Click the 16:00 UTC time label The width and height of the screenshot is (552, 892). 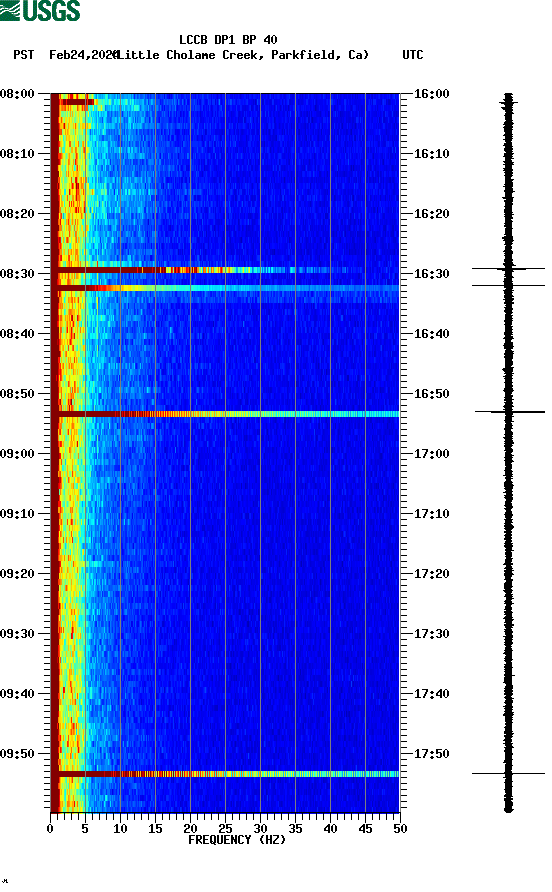[431, 93]
